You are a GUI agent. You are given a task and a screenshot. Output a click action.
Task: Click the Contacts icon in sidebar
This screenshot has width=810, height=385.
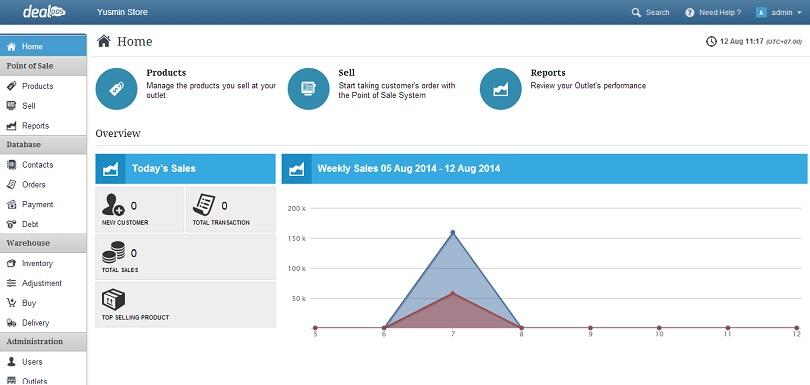click(x=11, y=165)
